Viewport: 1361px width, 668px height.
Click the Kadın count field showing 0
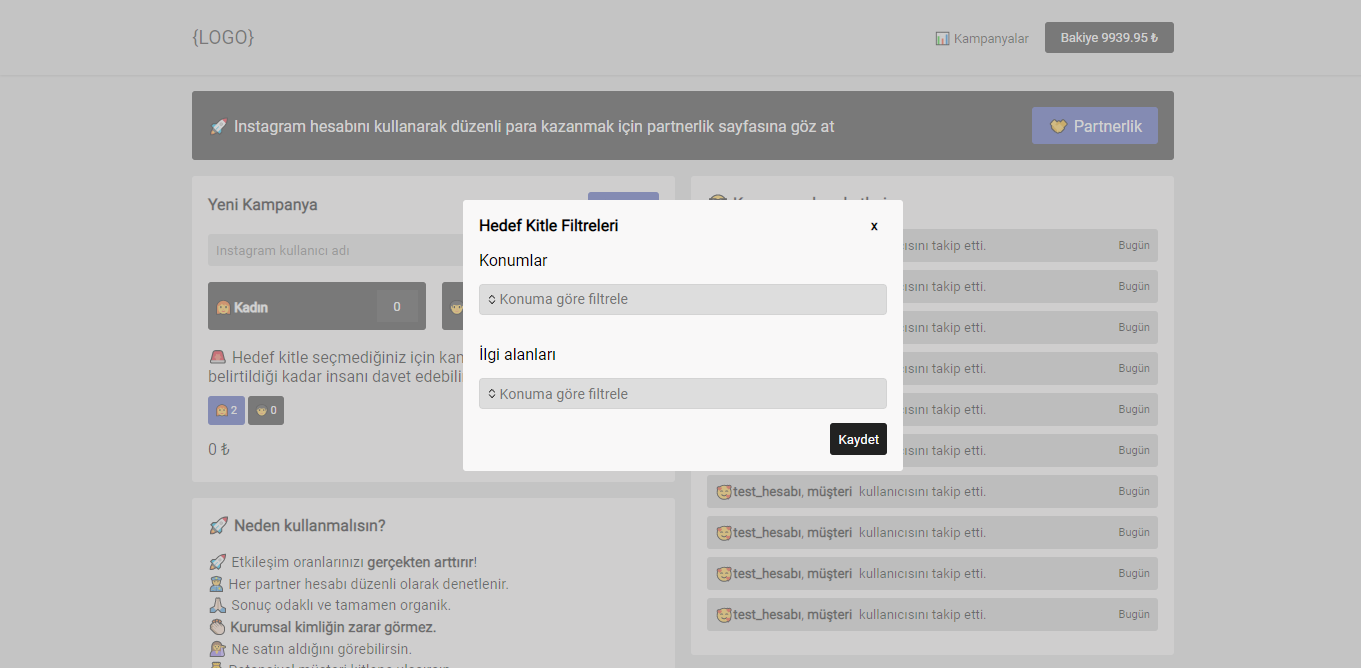tap(397, 307)
